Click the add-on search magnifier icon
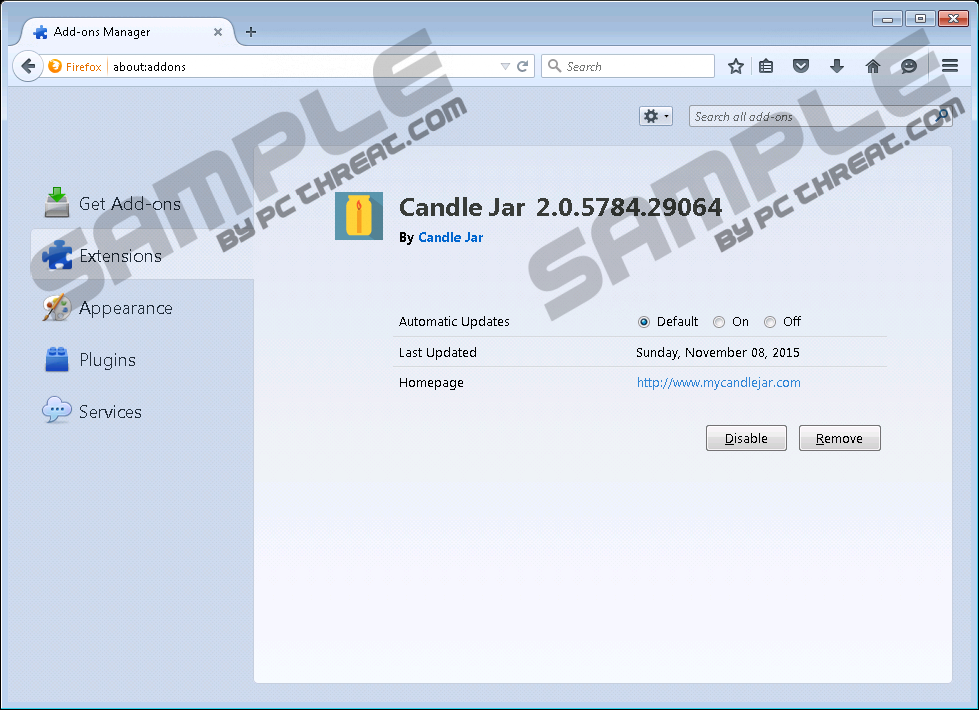Image resolution: width=979 pixels, height=710 pixels. [942, 116]
